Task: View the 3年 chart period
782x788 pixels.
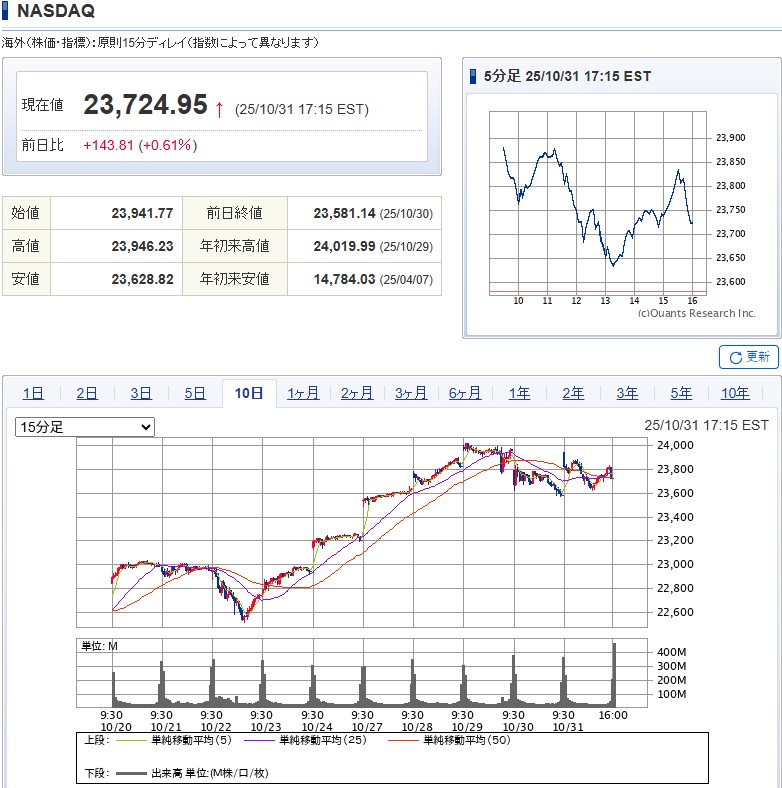Action: 627,393
